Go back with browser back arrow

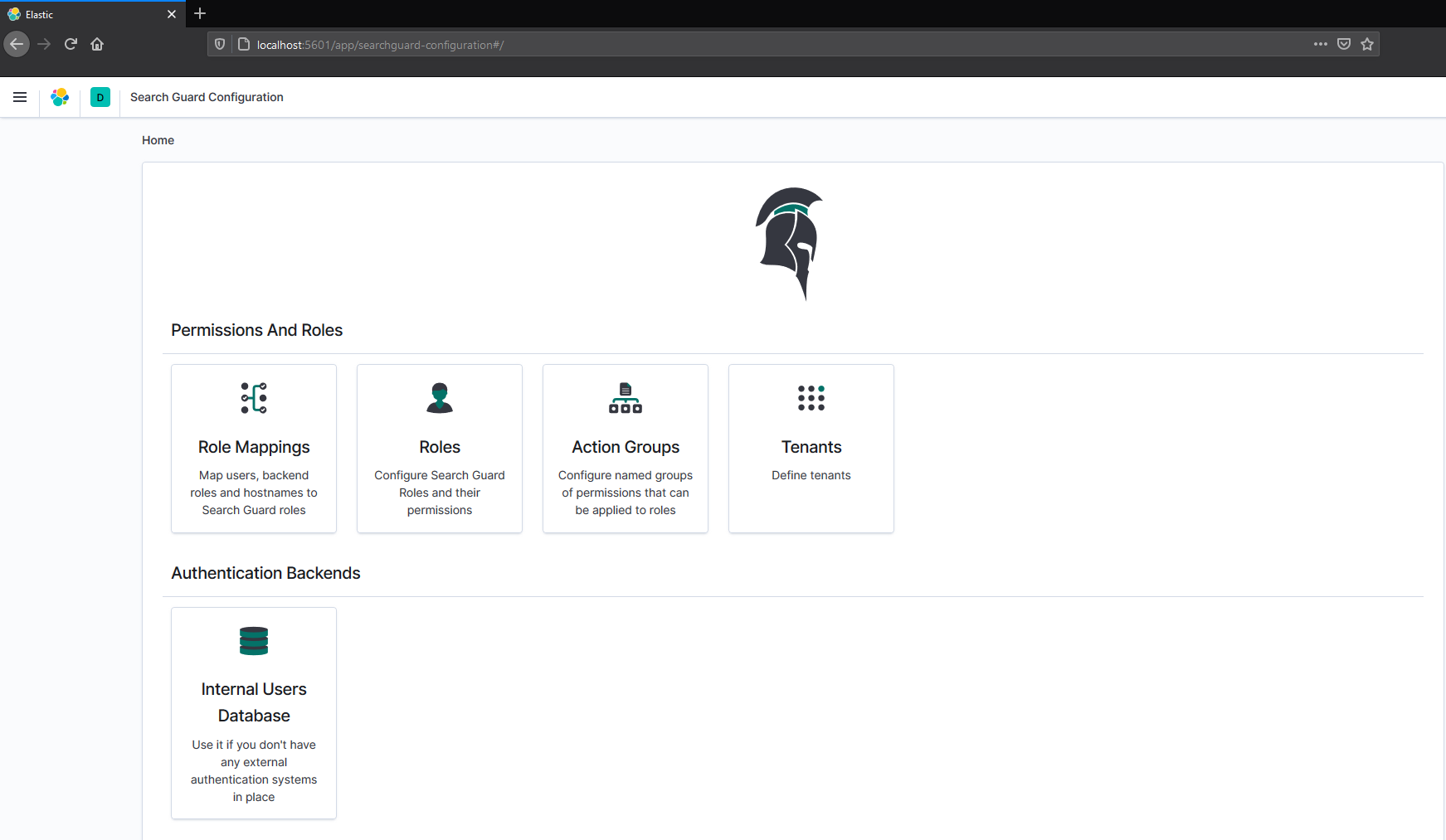(x=17, y=44)
